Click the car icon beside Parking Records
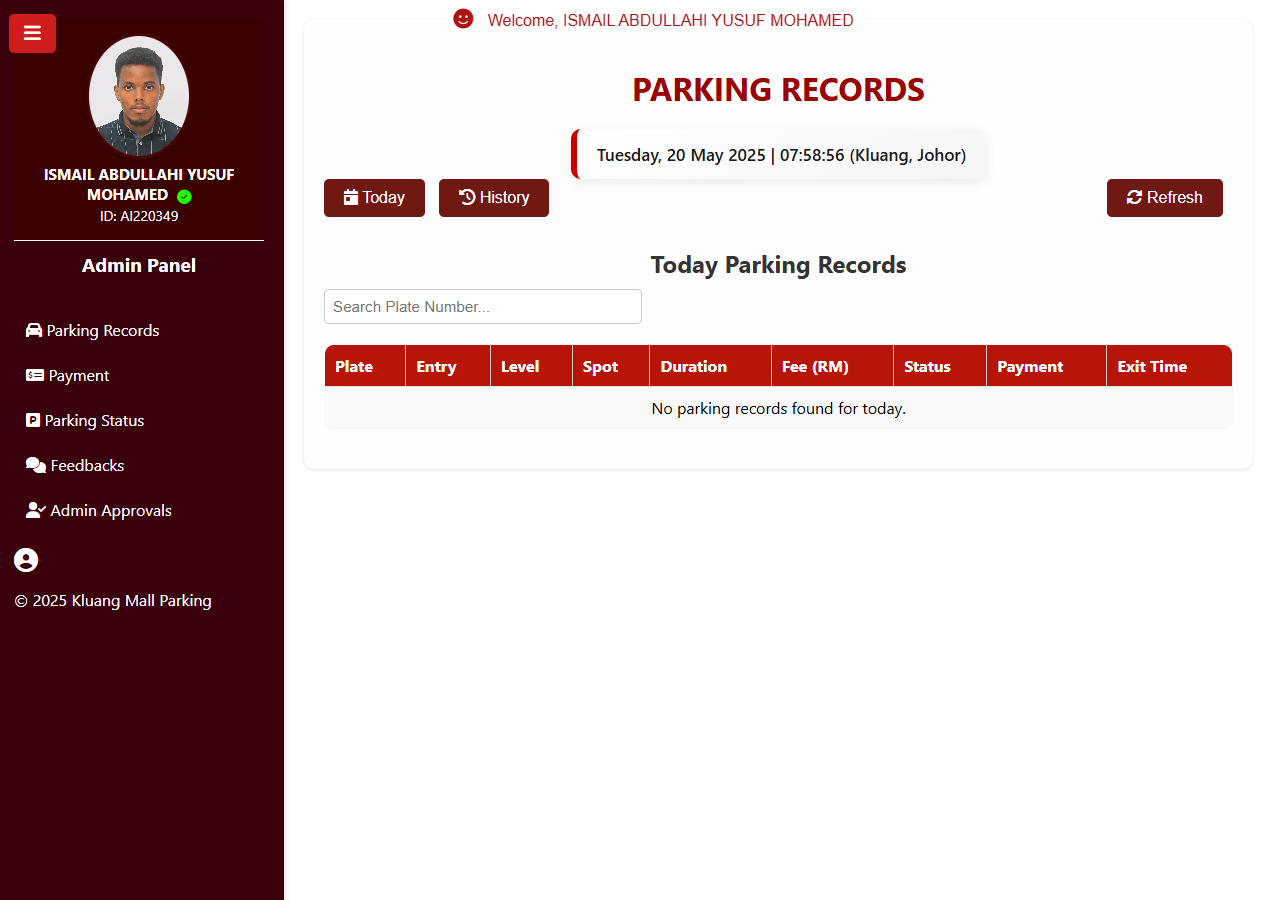Image resolution: width=1270 pixels, height=900 pixels. 34,330
